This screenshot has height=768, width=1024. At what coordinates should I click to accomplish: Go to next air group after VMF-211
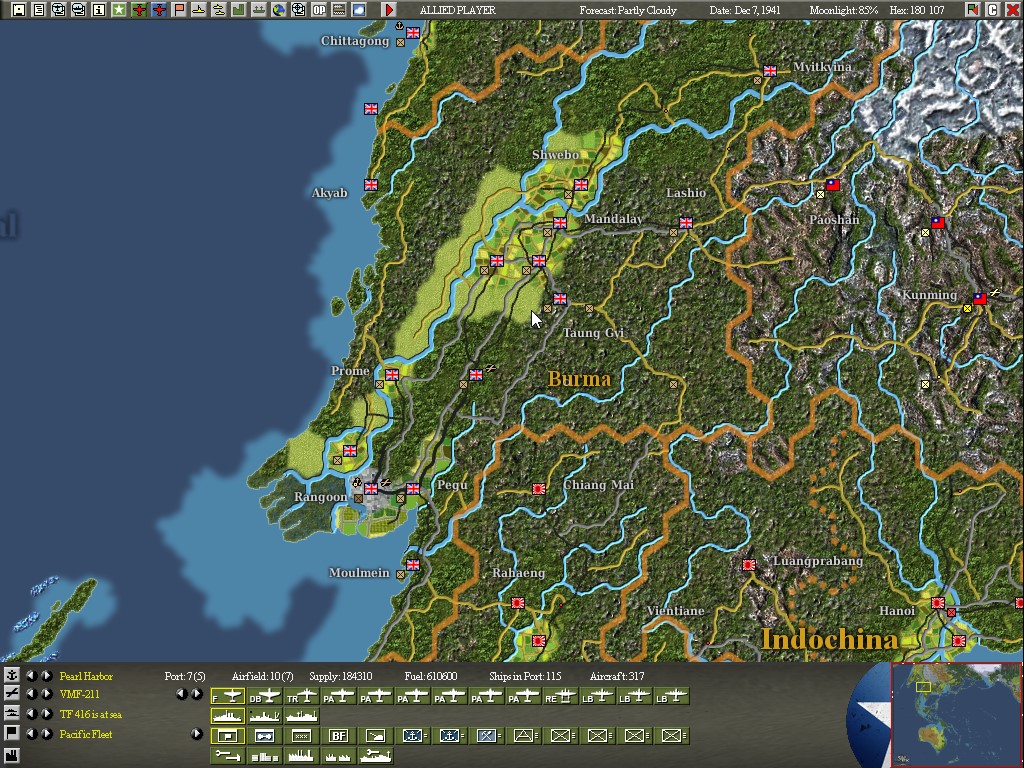[47, 694]
